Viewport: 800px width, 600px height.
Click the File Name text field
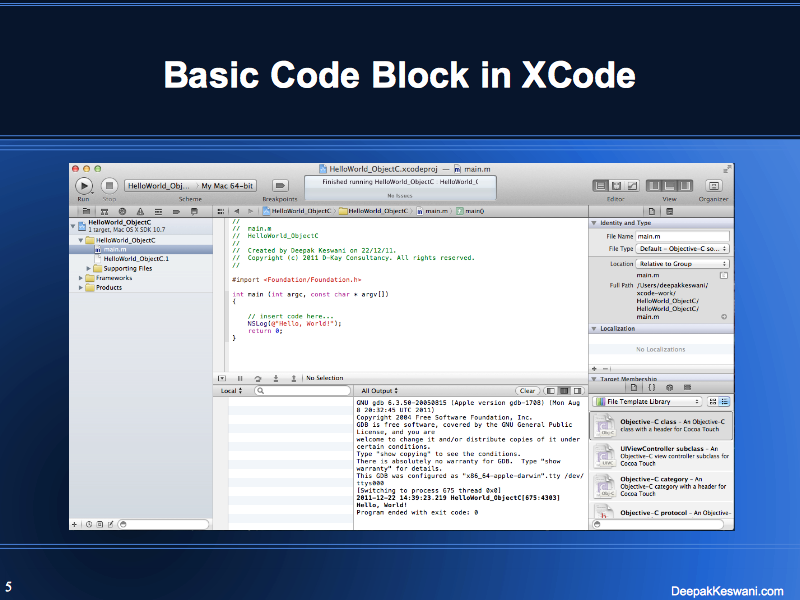coord(683,235)
